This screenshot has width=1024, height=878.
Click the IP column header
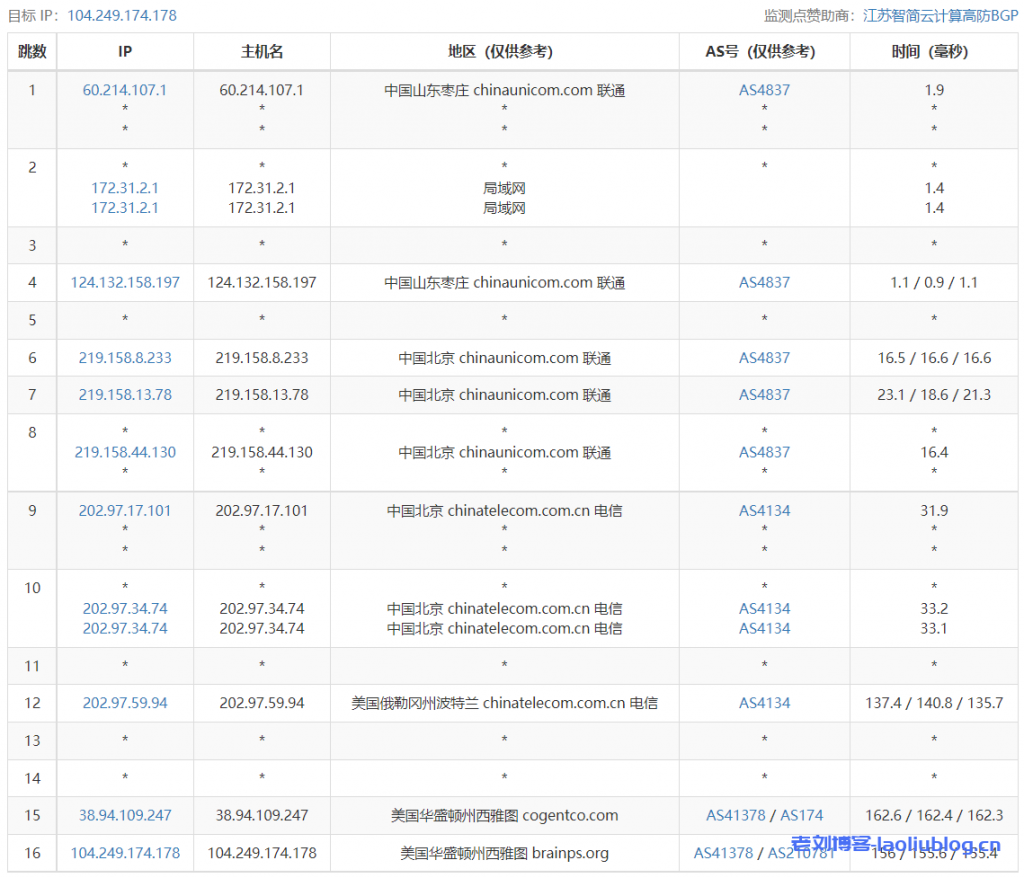tap(124, 51)
